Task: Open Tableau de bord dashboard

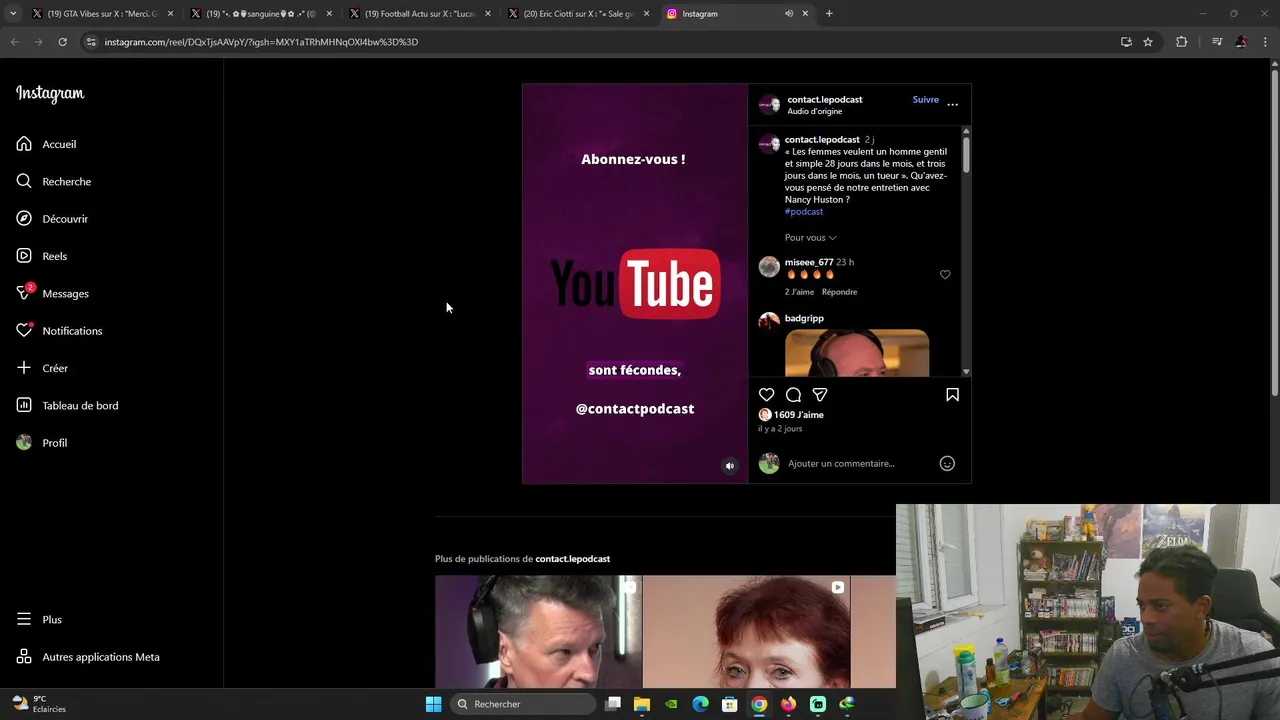Action: tap(67, 405)
